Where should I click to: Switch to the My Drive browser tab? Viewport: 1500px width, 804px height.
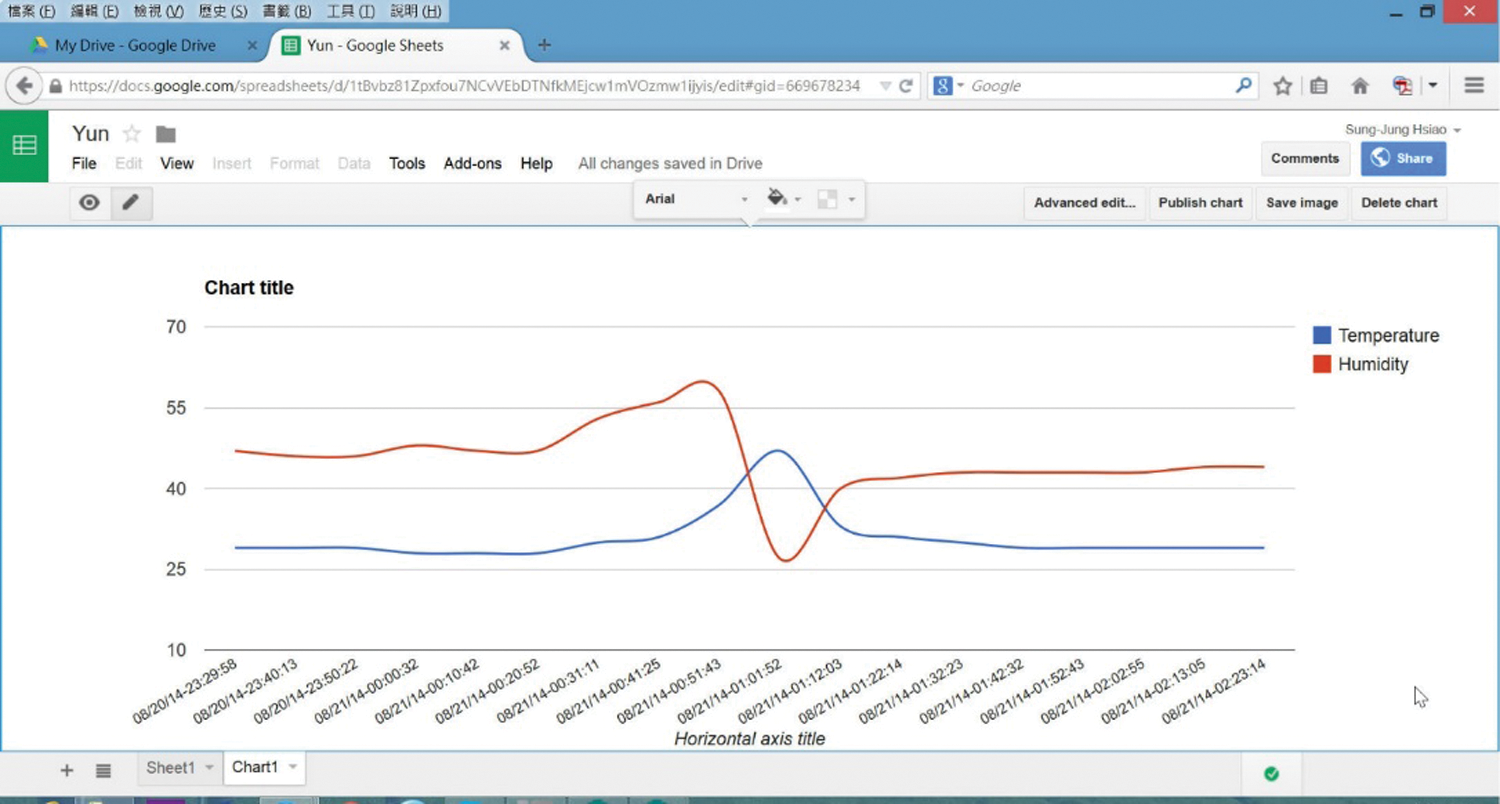(x=134, y=45)
